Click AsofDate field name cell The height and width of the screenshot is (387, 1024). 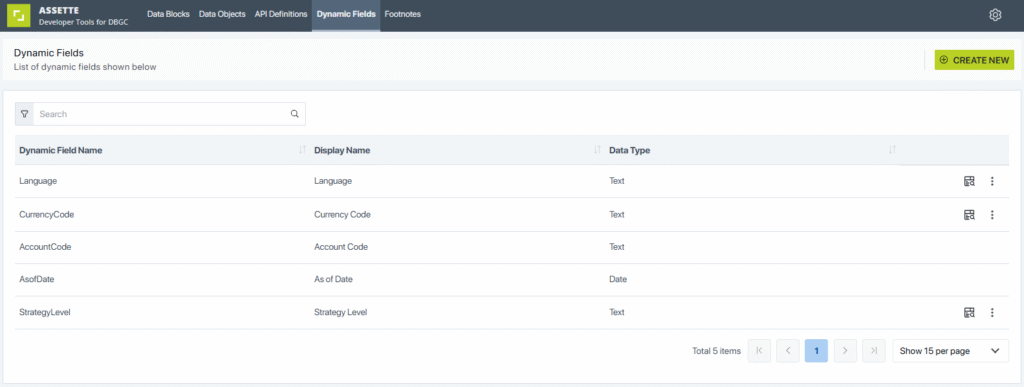[37, 279]
